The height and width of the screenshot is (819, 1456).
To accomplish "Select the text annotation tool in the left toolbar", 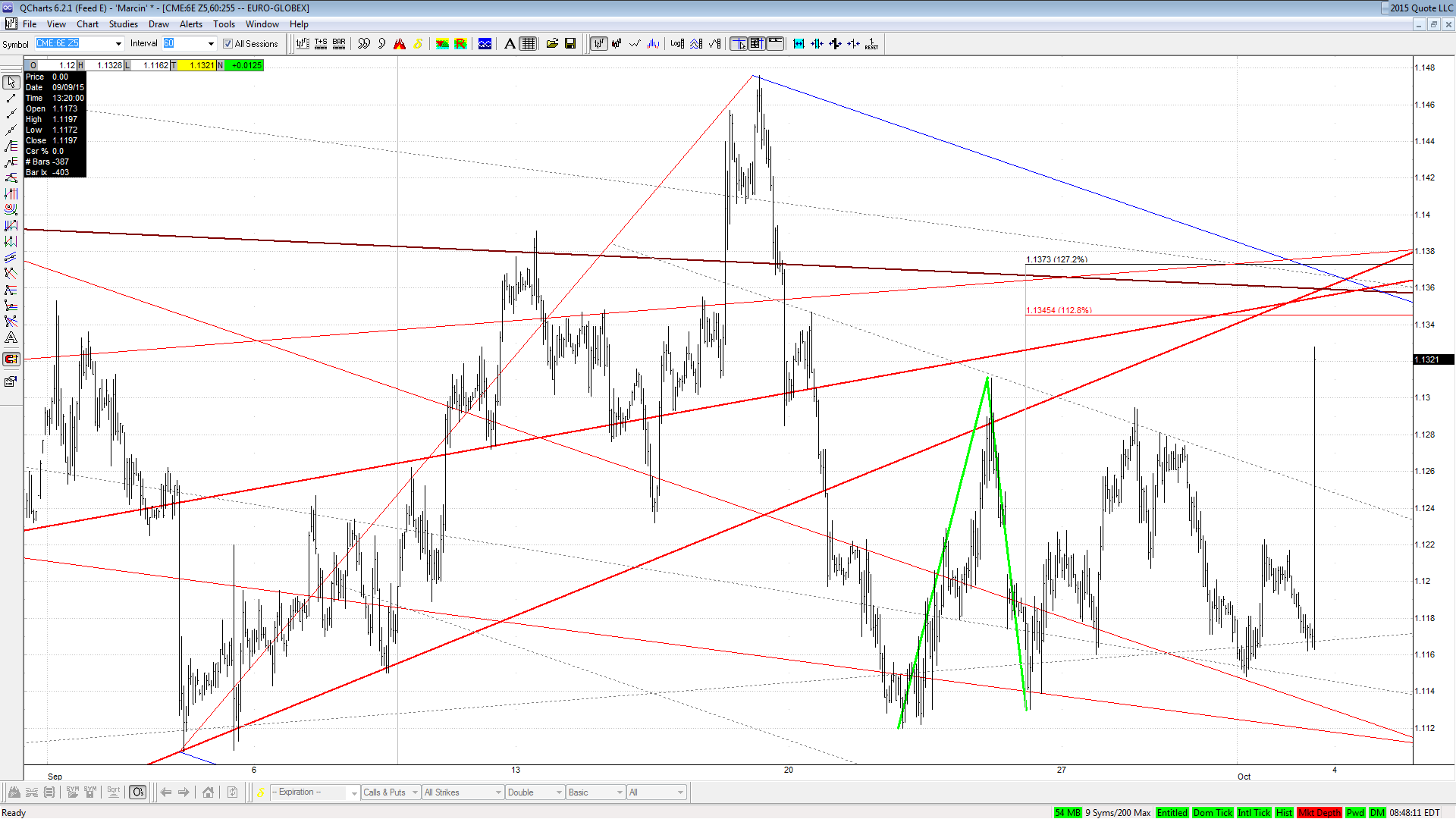I will point(11,338).
